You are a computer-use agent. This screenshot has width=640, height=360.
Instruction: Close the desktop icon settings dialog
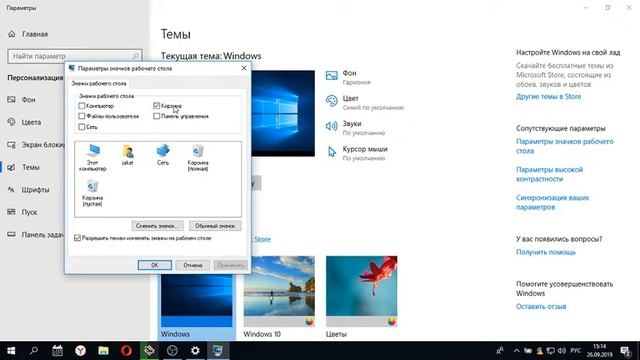click(244, 68)
